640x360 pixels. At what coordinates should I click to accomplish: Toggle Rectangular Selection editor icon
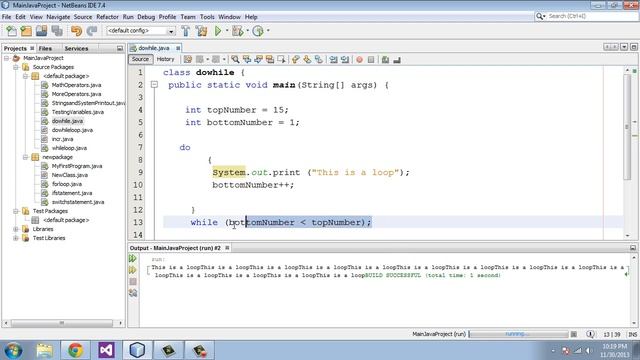point(281,60)
